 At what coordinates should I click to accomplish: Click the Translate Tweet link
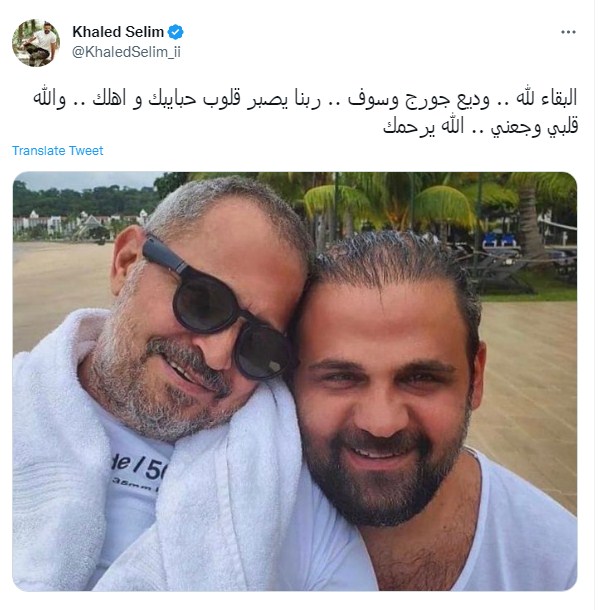pos(58,151)
